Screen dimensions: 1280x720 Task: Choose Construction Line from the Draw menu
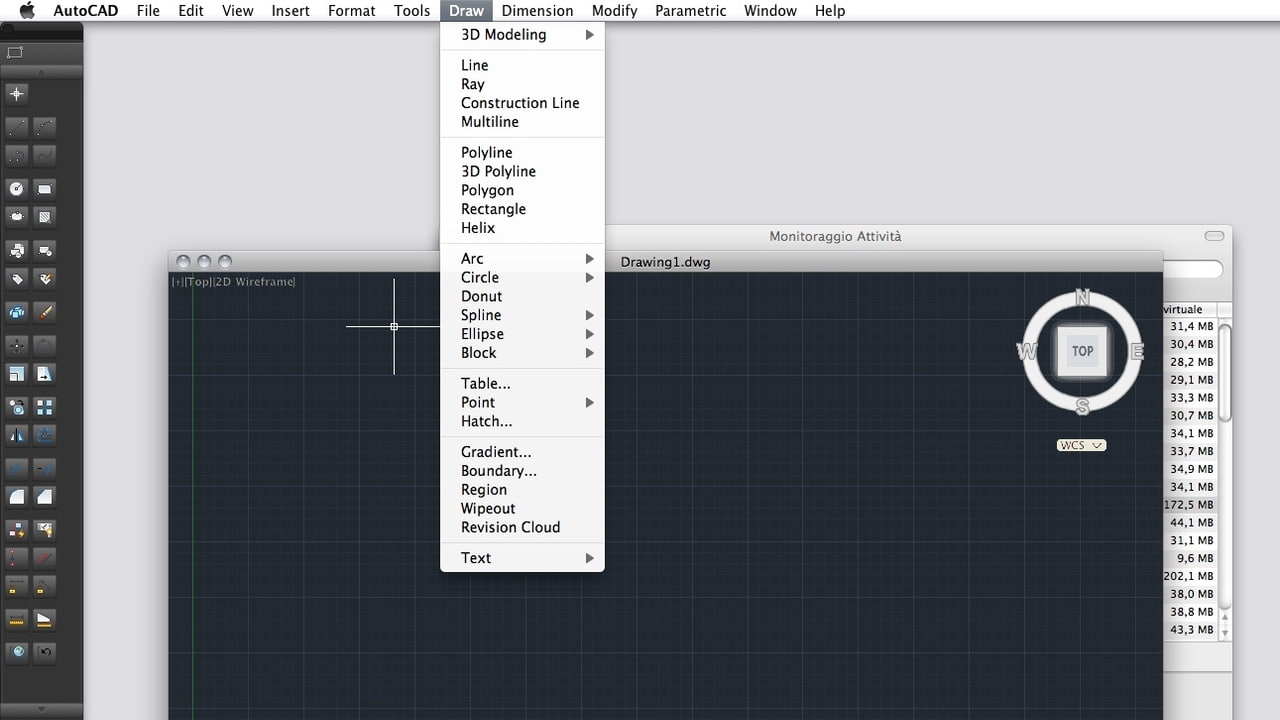click(x=522, y=103)
